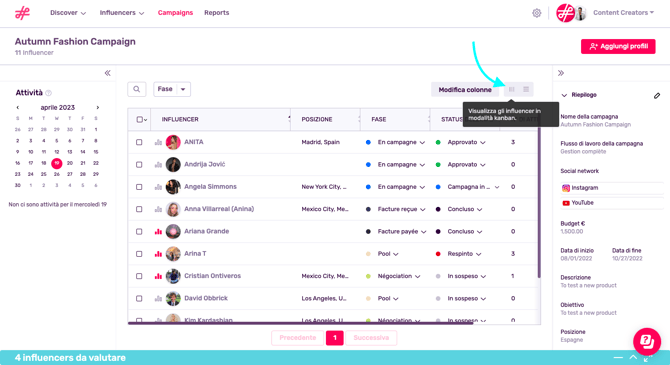Go to next month in calendar
The width and height of the screenshot is (670, 365).
click(x=97, y=108)
